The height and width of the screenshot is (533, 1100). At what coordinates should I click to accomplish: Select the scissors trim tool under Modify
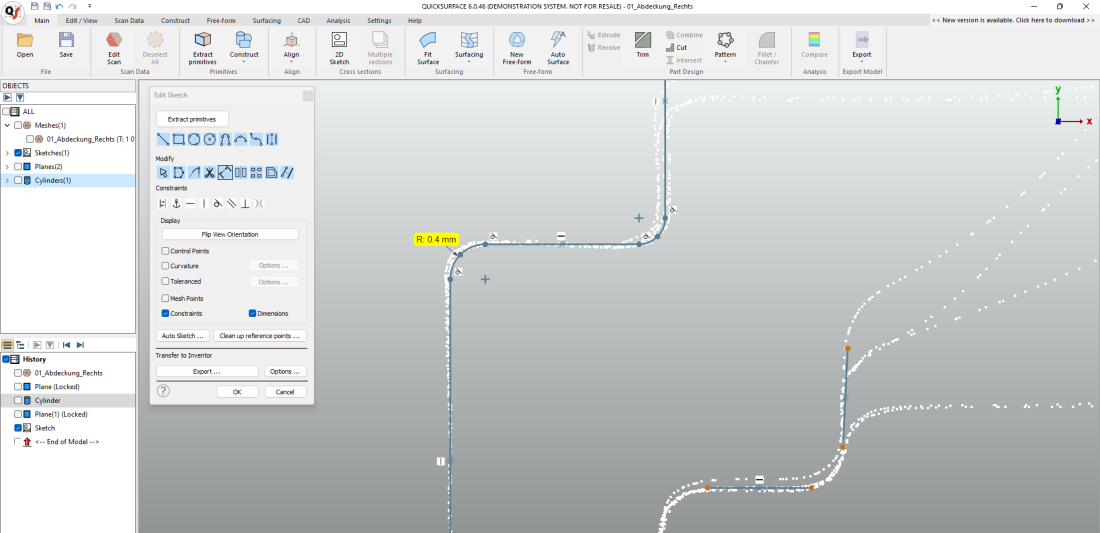point(210,173)
